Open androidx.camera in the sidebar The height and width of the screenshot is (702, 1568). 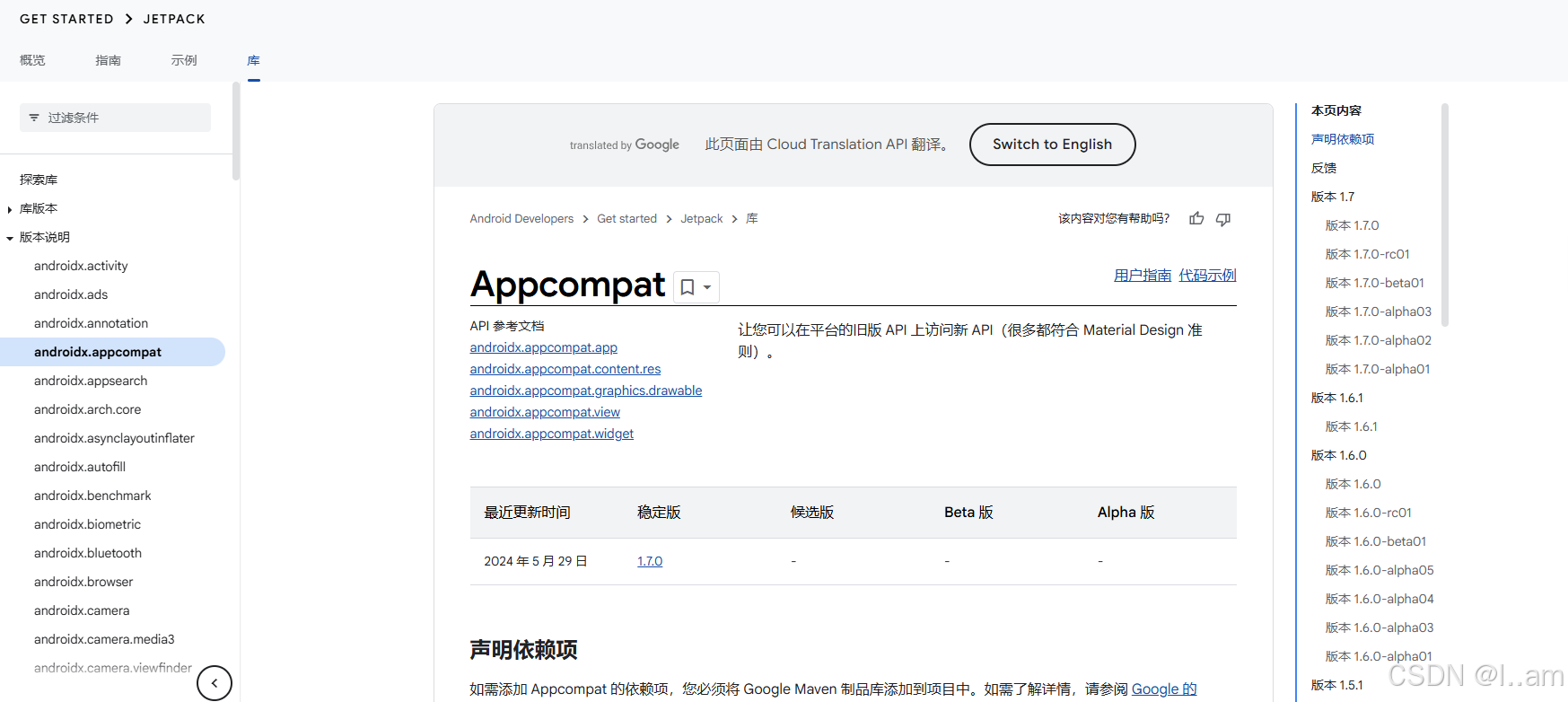pyautogui.click(x=82, y=610)
